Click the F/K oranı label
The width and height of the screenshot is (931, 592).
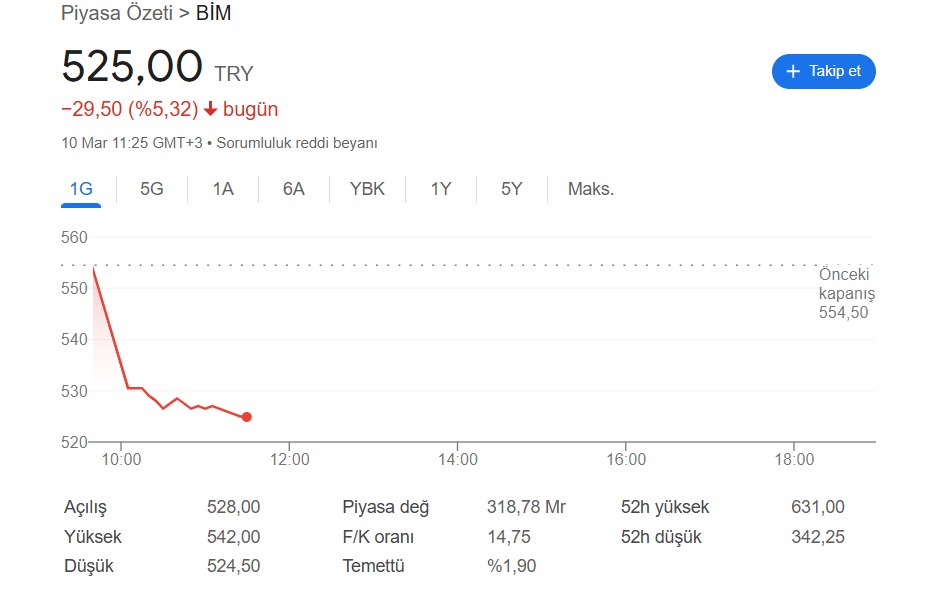[378, 537]
